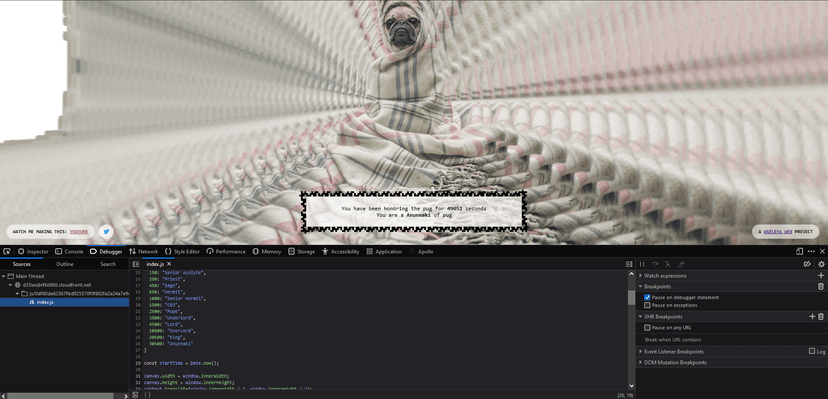Screen dimensions: 828x399
Task: Open the Outline tab
Action: [x=65, y=264]
